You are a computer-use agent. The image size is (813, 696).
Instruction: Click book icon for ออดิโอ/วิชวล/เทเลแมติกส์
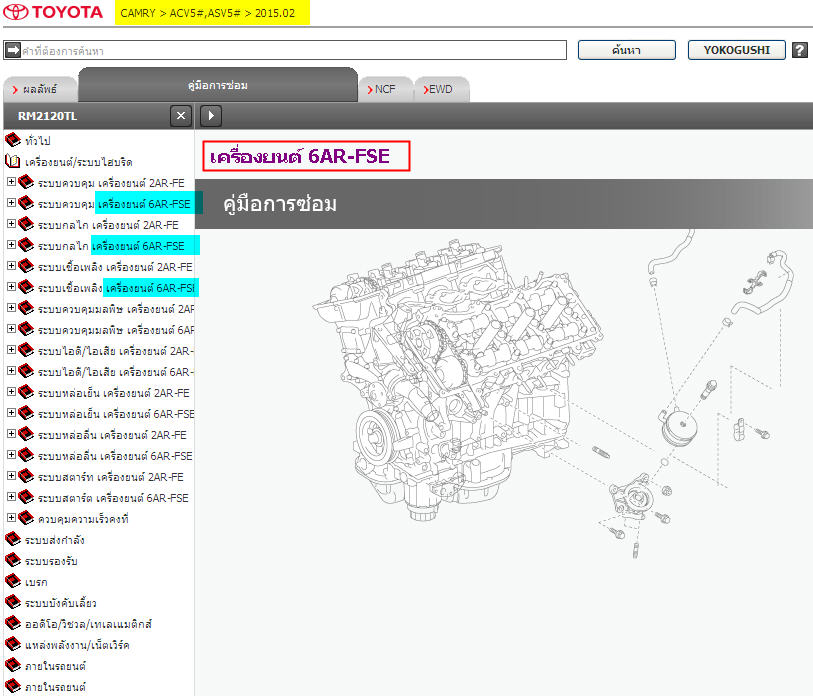pos(12,623)
